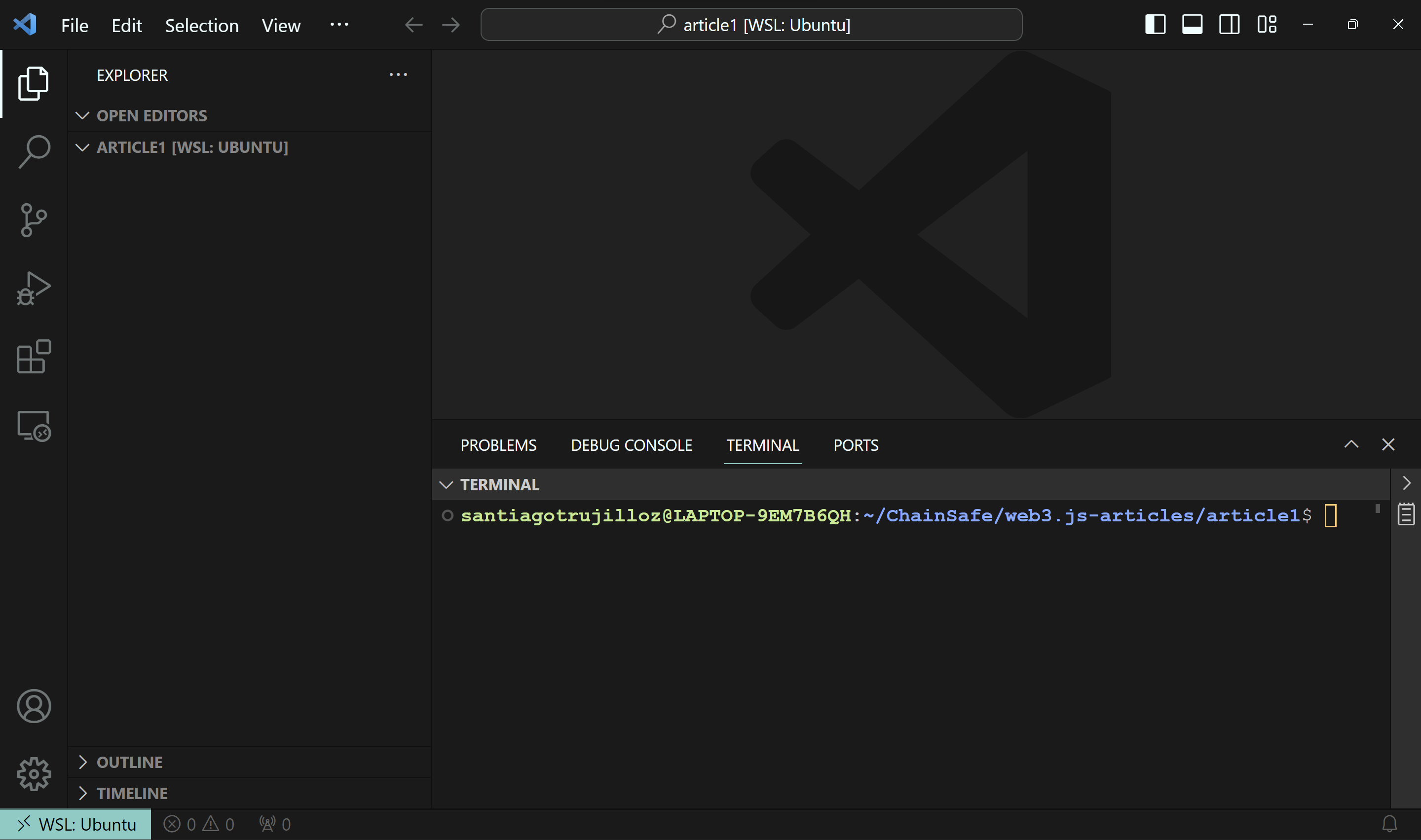Click the Settings gear icon in sidebar
This screenshot has height=840, width=1421.
click(32, 771)
